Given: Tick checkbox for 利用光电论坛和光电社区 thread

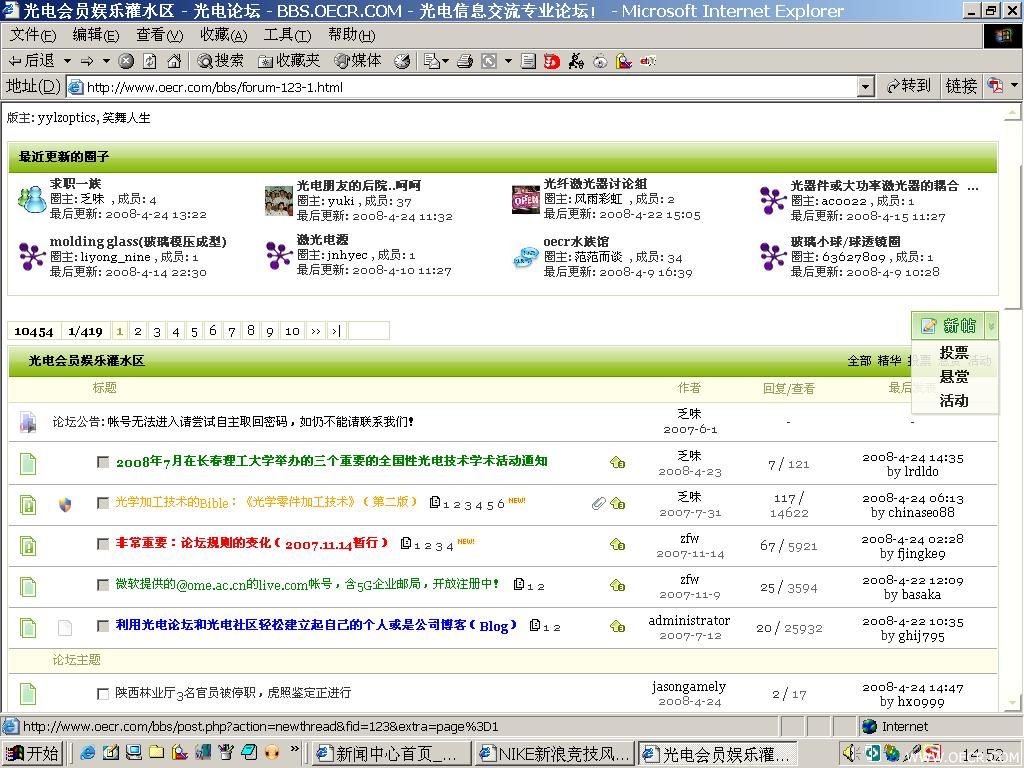Looking at the screenshot, I should [x=103, y=626].
